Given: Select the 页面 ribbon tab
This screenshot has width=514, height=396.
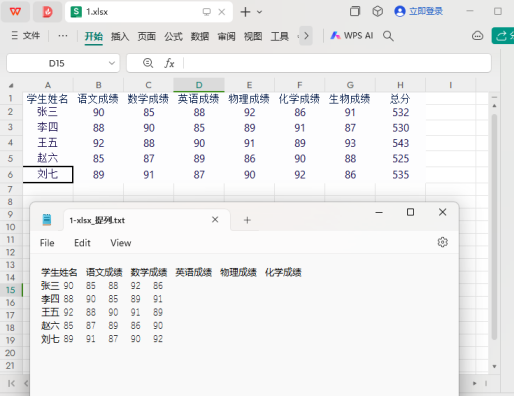Looking at the screenshot, I should (147, 36).
